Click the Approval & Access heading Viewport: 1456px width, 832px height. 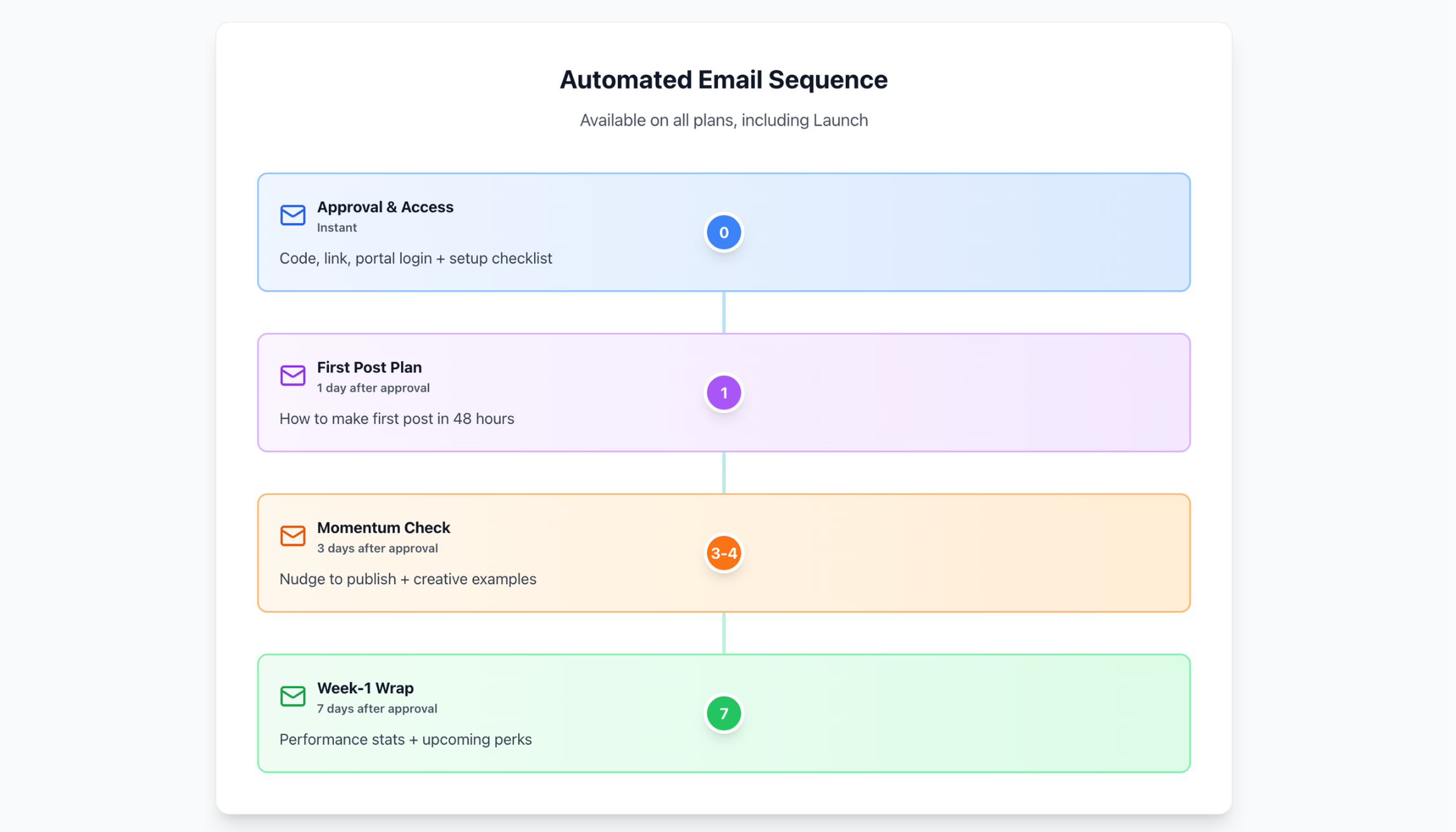[x=385, y=207]
